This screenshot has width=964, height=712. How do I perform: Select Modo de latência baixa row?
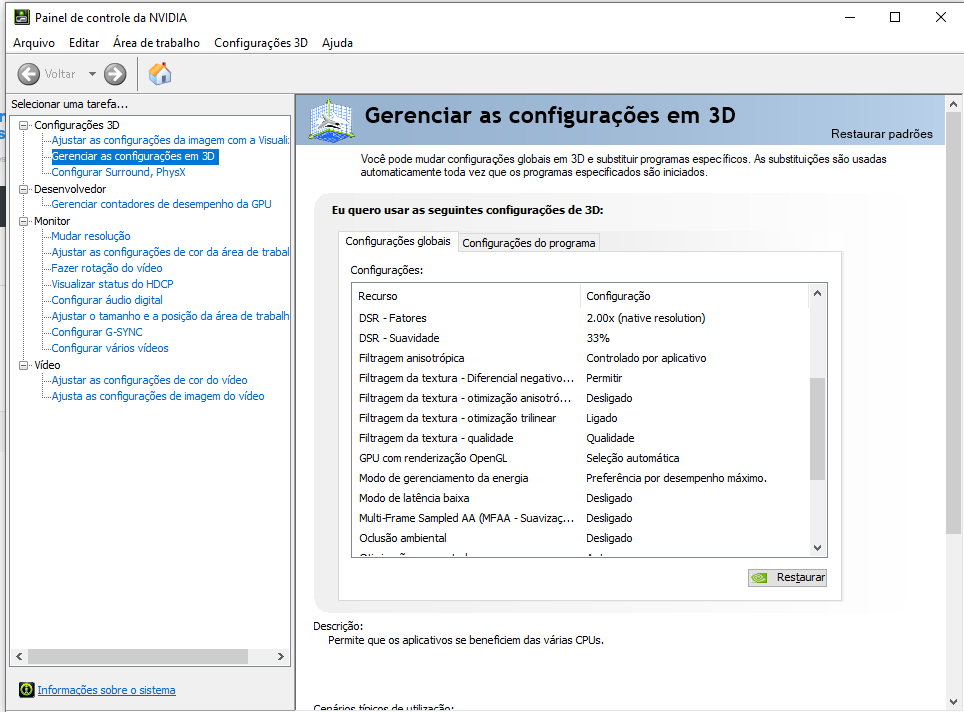point(581,498)
